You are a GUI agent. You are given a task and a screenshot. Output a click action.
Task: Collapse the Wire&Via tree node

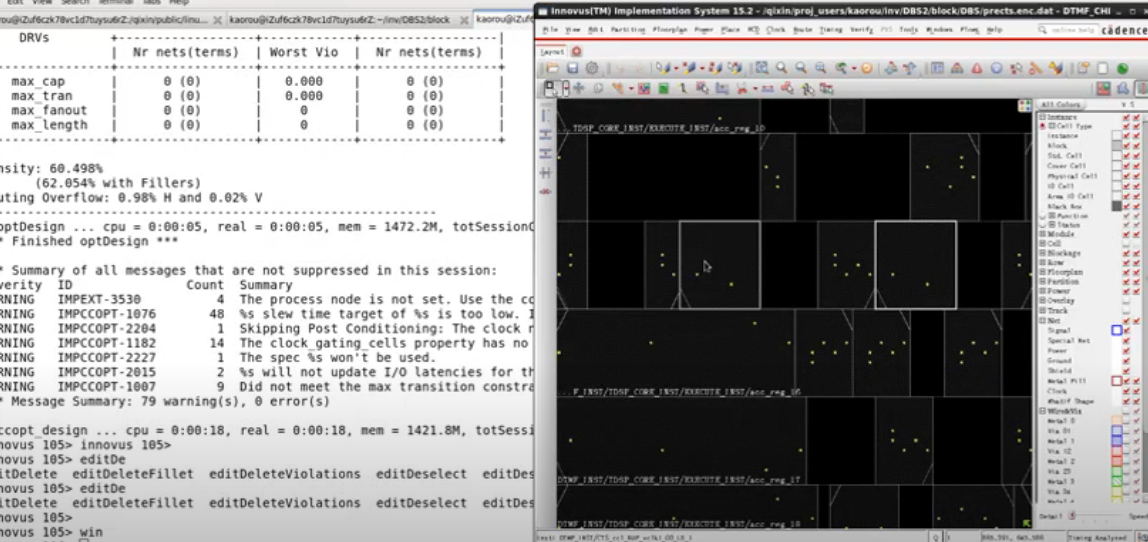click(1043, 411)
